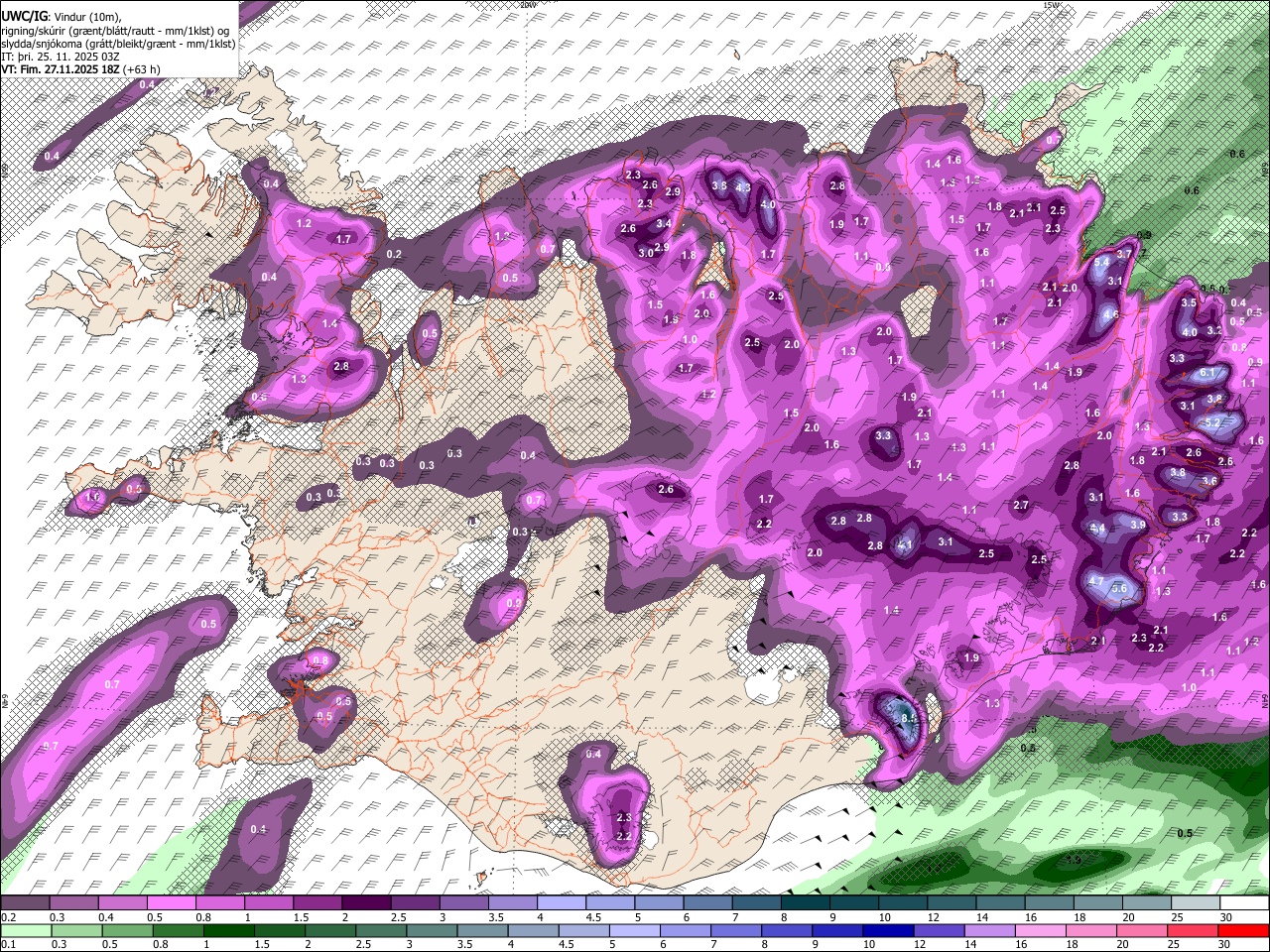Image resolution: width=1270 pixels, height=952 pixels.
Task: Click the 4.3 snowfall value on the map
Action: coord(743,186)
